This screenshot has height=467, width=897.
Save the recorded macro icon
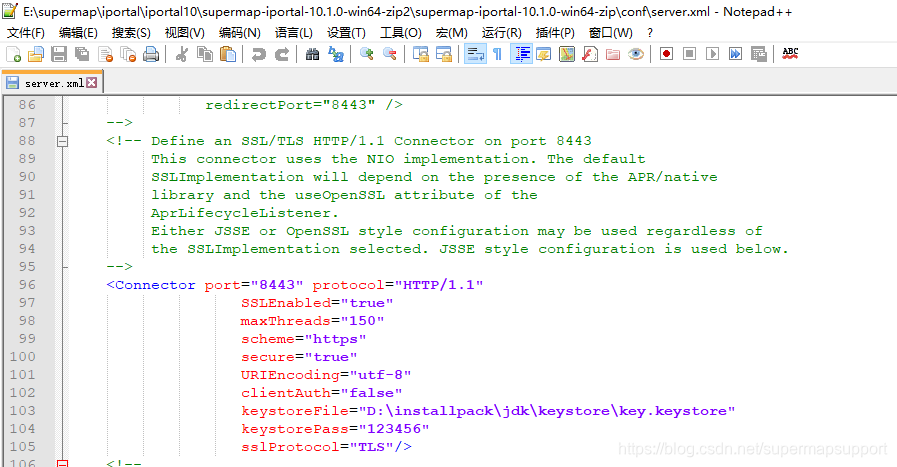point(759,54)
